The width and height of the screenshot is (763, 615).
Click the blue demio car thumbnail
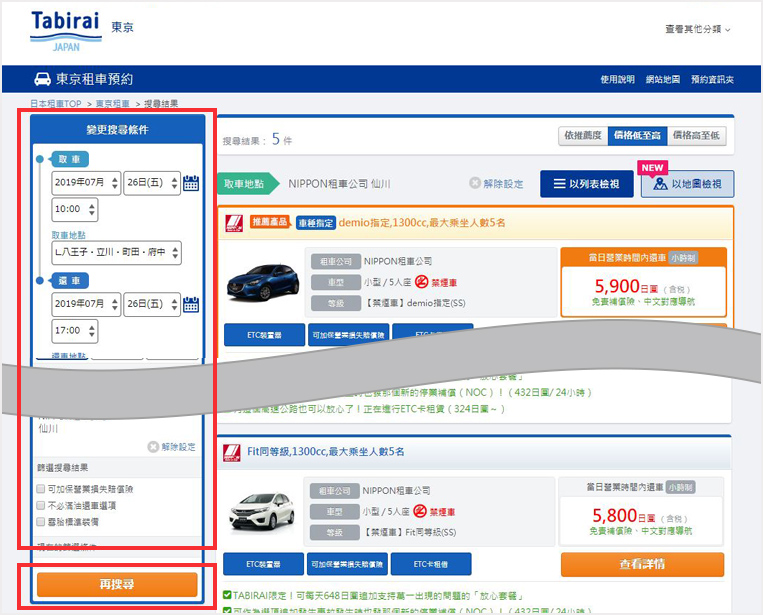263,282
